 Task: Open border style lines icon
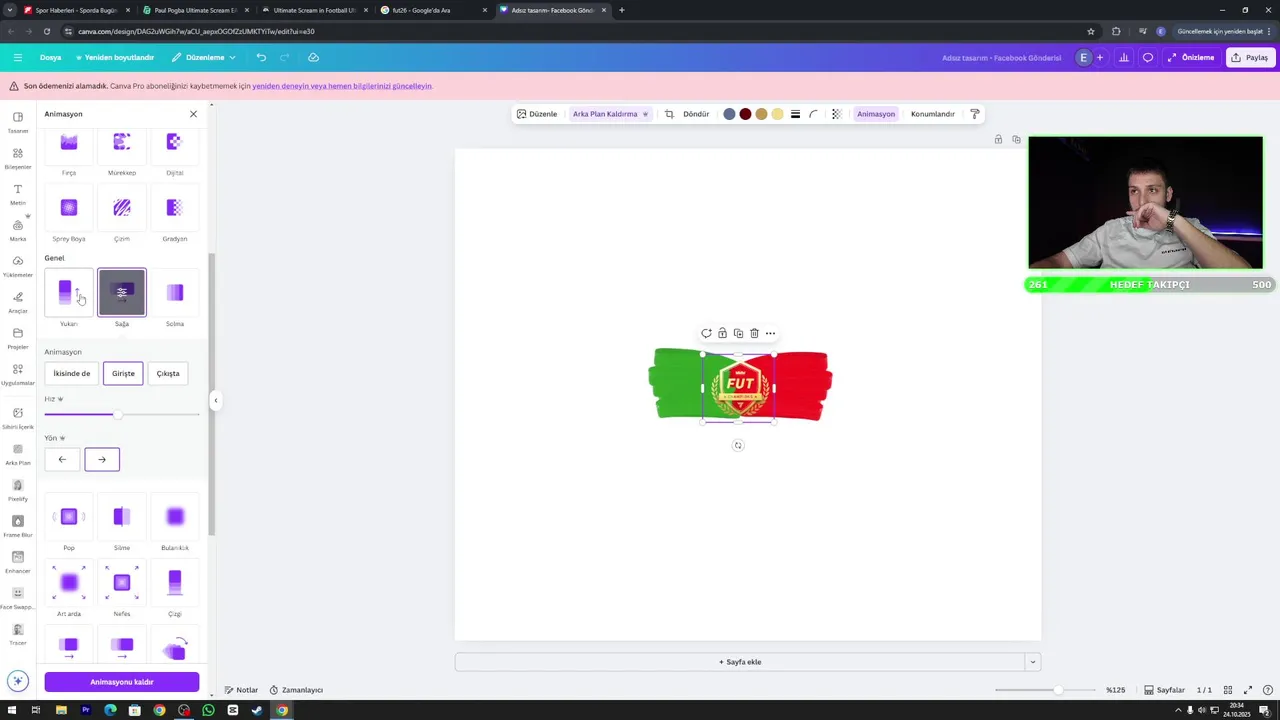click(x=795, y=114)
